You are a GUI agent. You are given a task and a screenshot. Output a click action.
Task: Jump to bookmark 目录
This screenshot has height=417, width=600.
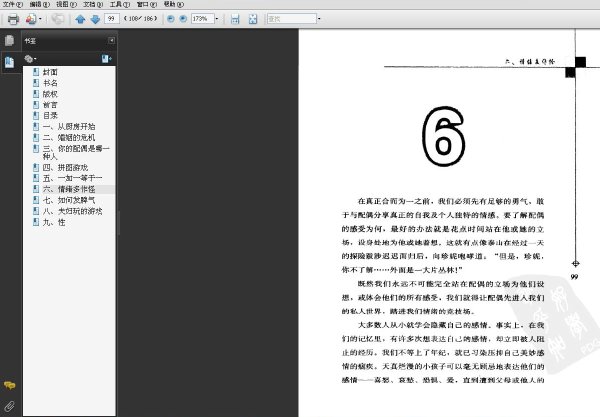pos(50,116)
